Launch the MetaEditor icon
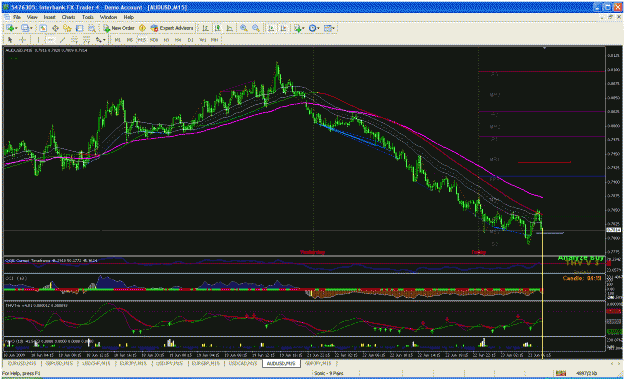 142,28
